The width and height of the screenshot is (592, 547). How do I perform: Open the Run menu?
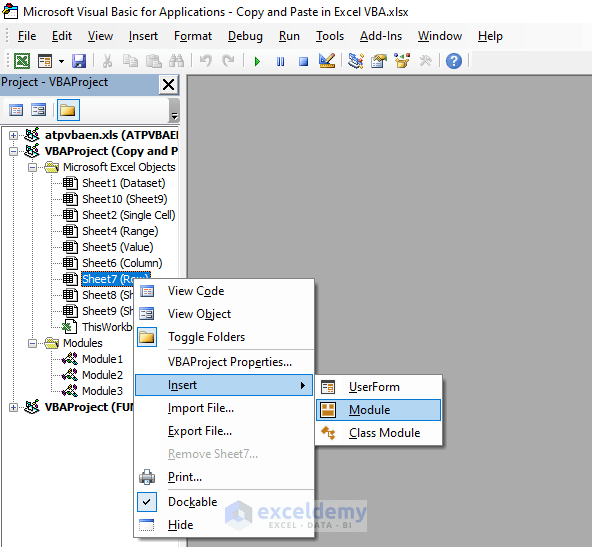pyautogui.click(x=289, y=36)
